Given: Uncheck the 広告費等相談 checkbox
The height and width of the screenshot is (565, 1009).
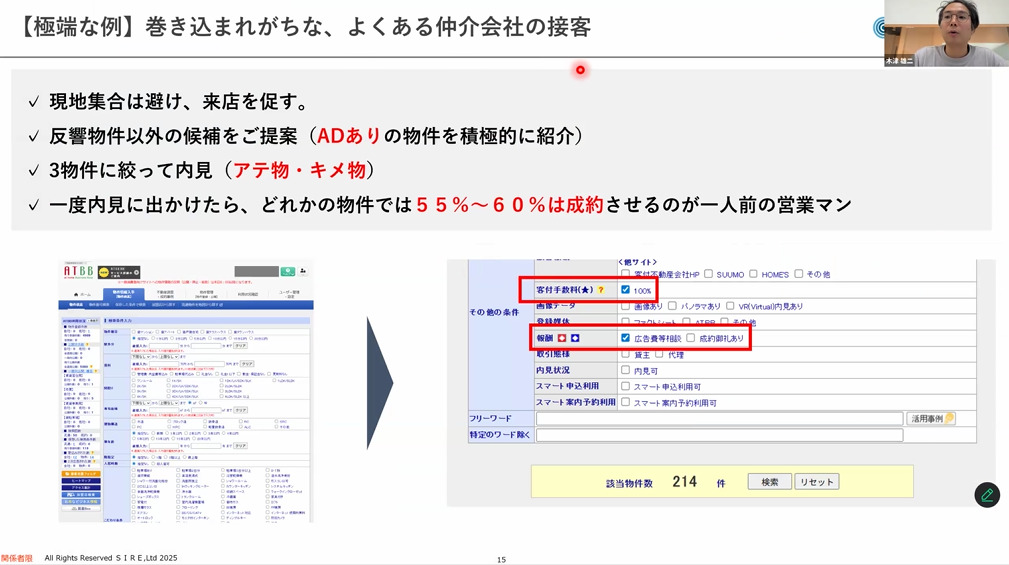Looking at the screenshot, I should 626,338.
